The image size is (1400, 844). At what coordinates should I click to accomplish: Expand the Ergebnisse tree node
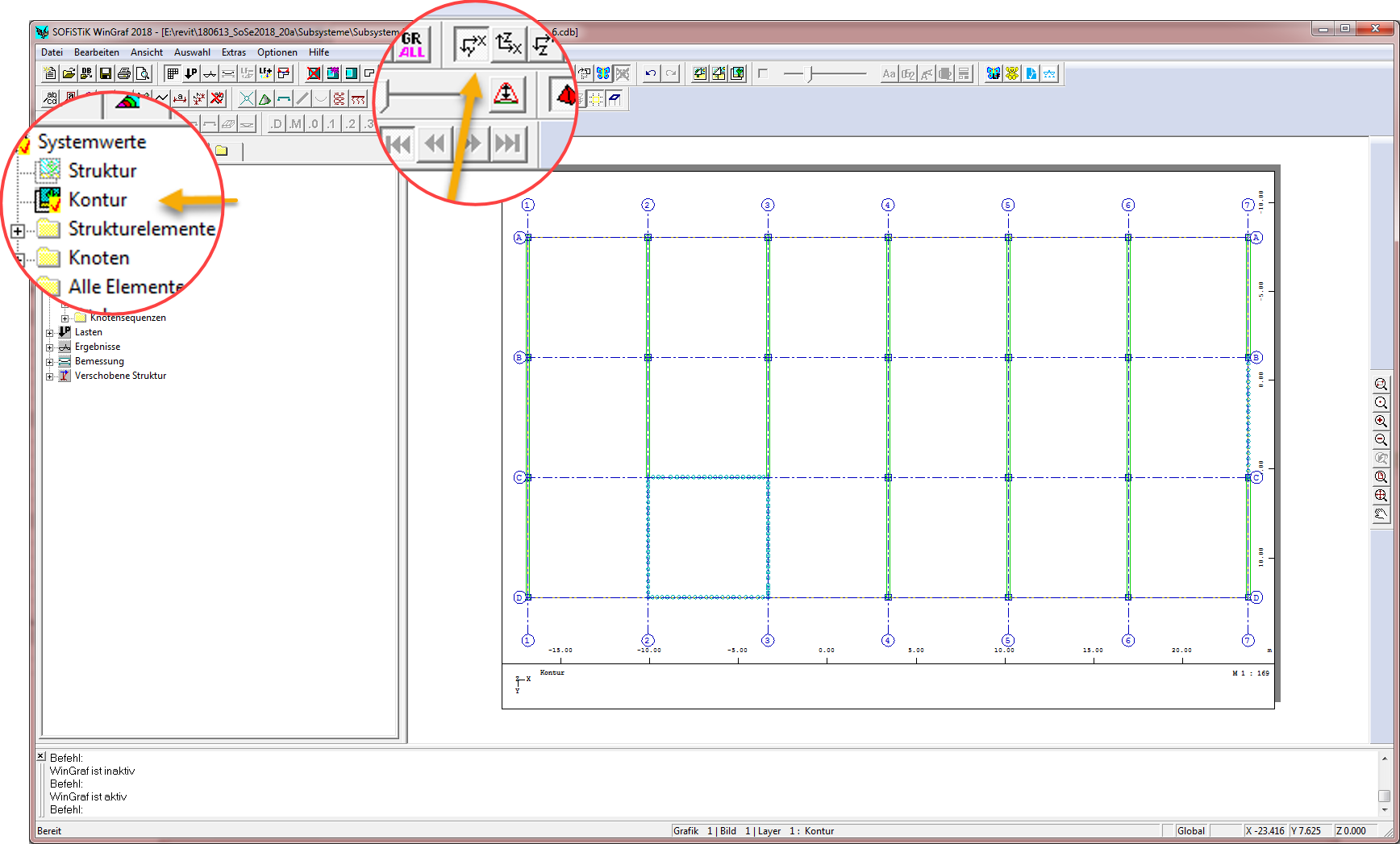pyautogui.click(x=50, y=347)
